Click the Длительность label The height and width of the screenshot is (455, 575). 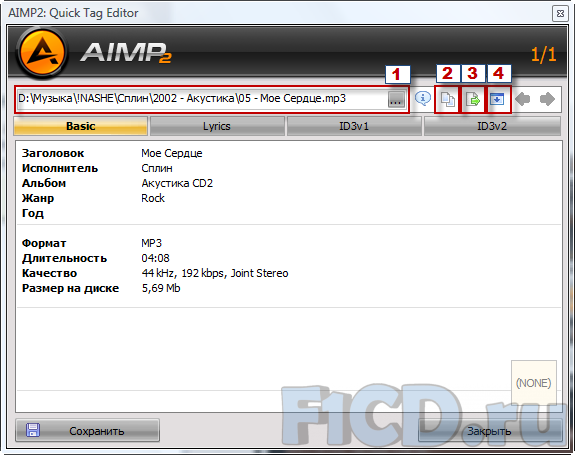coord(65,258)
